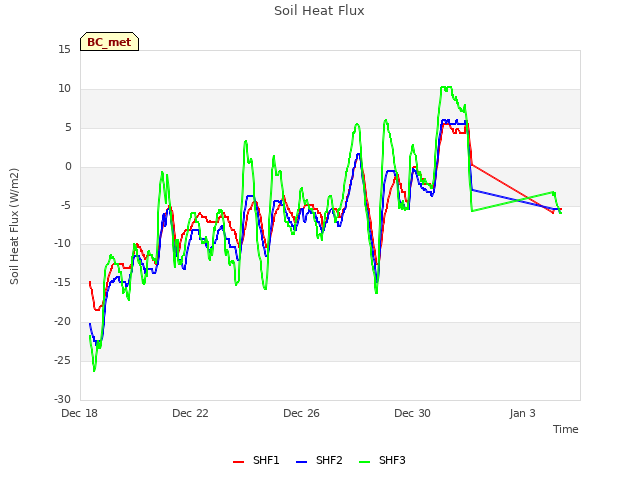Image resolution: width=640 pixels, height=480 pixels.
Task: Toggle SHF3 series in legend
Action: 382,460
